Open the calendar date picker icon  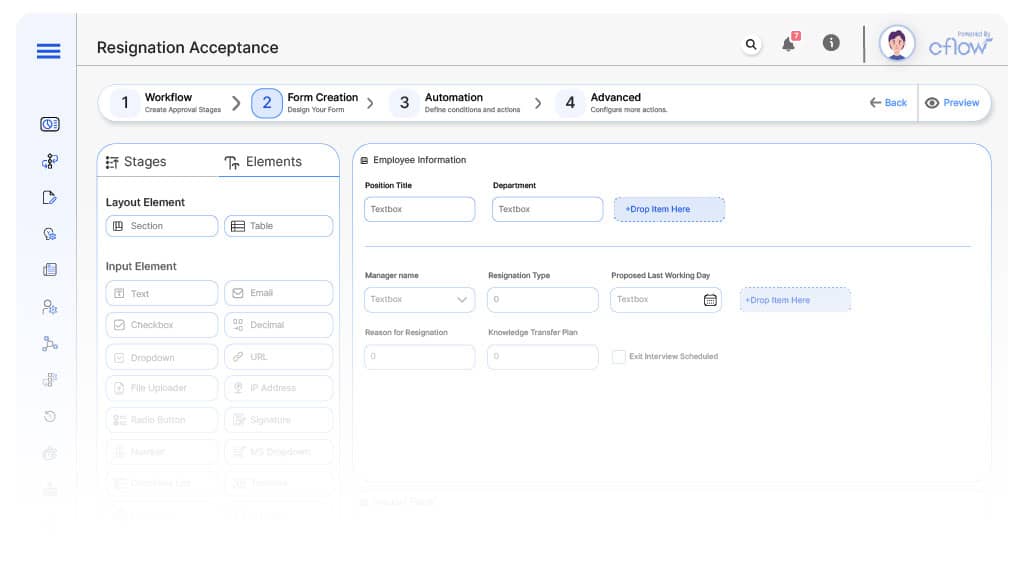pos(710,300)
